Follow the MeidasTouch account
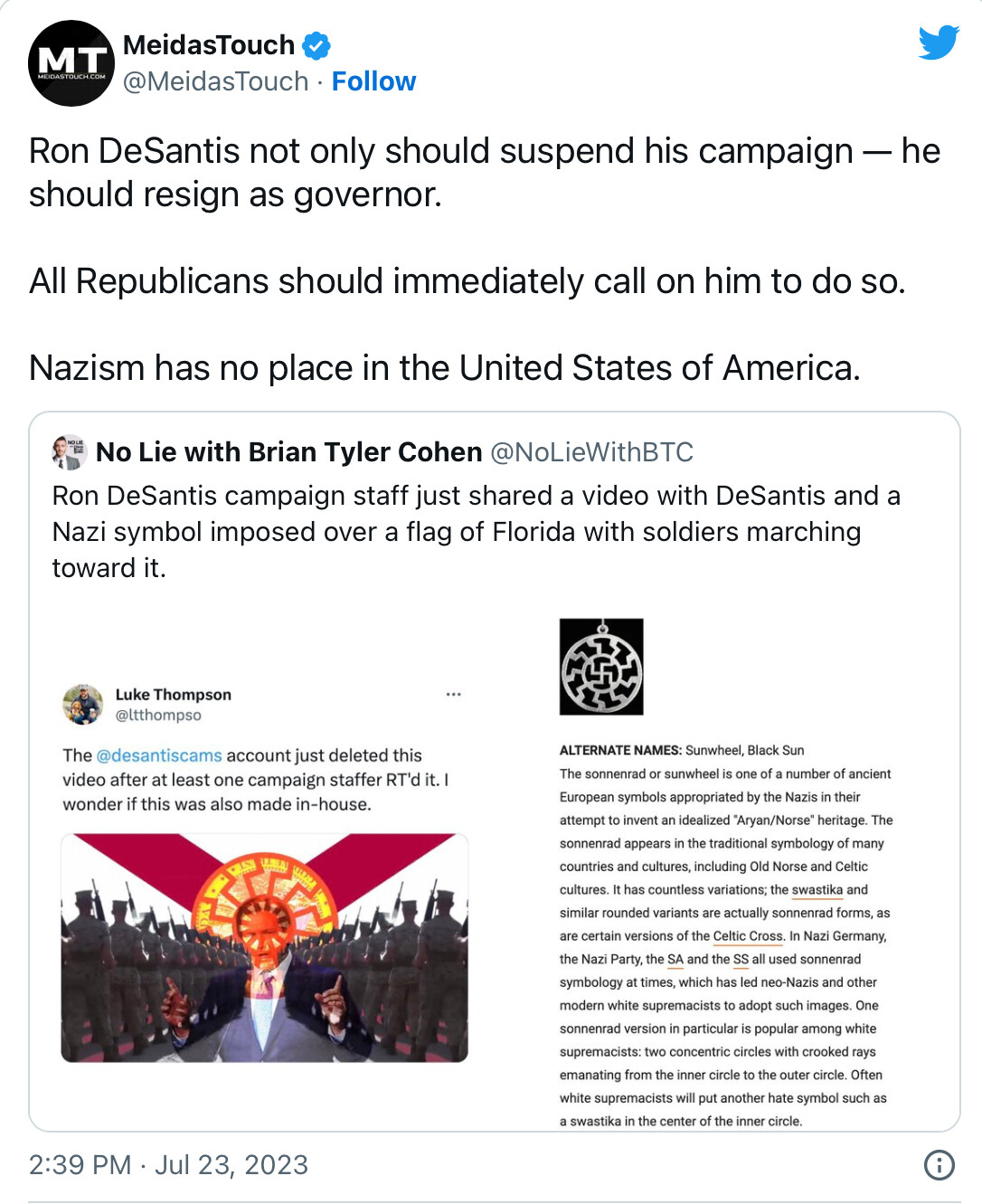 (x=373, y=81)
